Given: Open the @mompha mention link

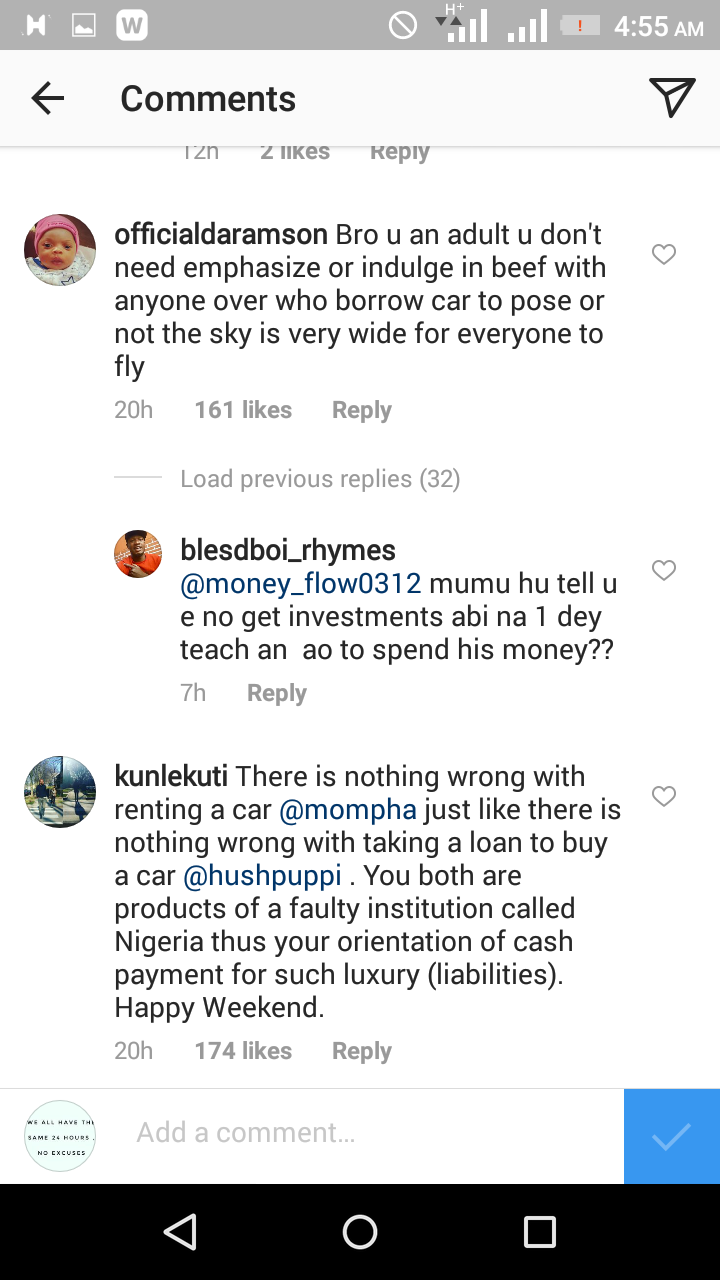Looking at the screenshot, I should point(347,809).
